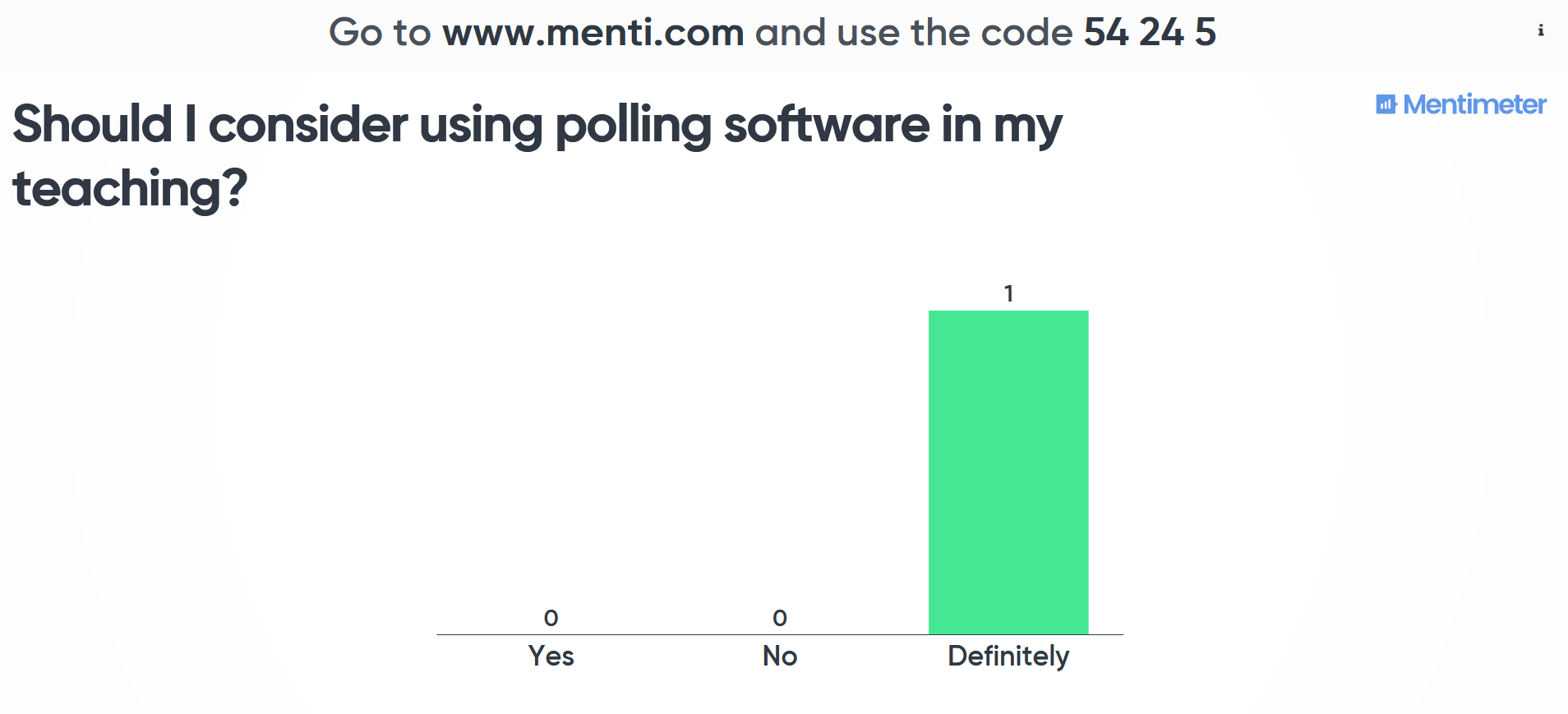Click 'Should I consider' in the heading
The height and width of the screenshot is (714, 1568).
[210, 125]
